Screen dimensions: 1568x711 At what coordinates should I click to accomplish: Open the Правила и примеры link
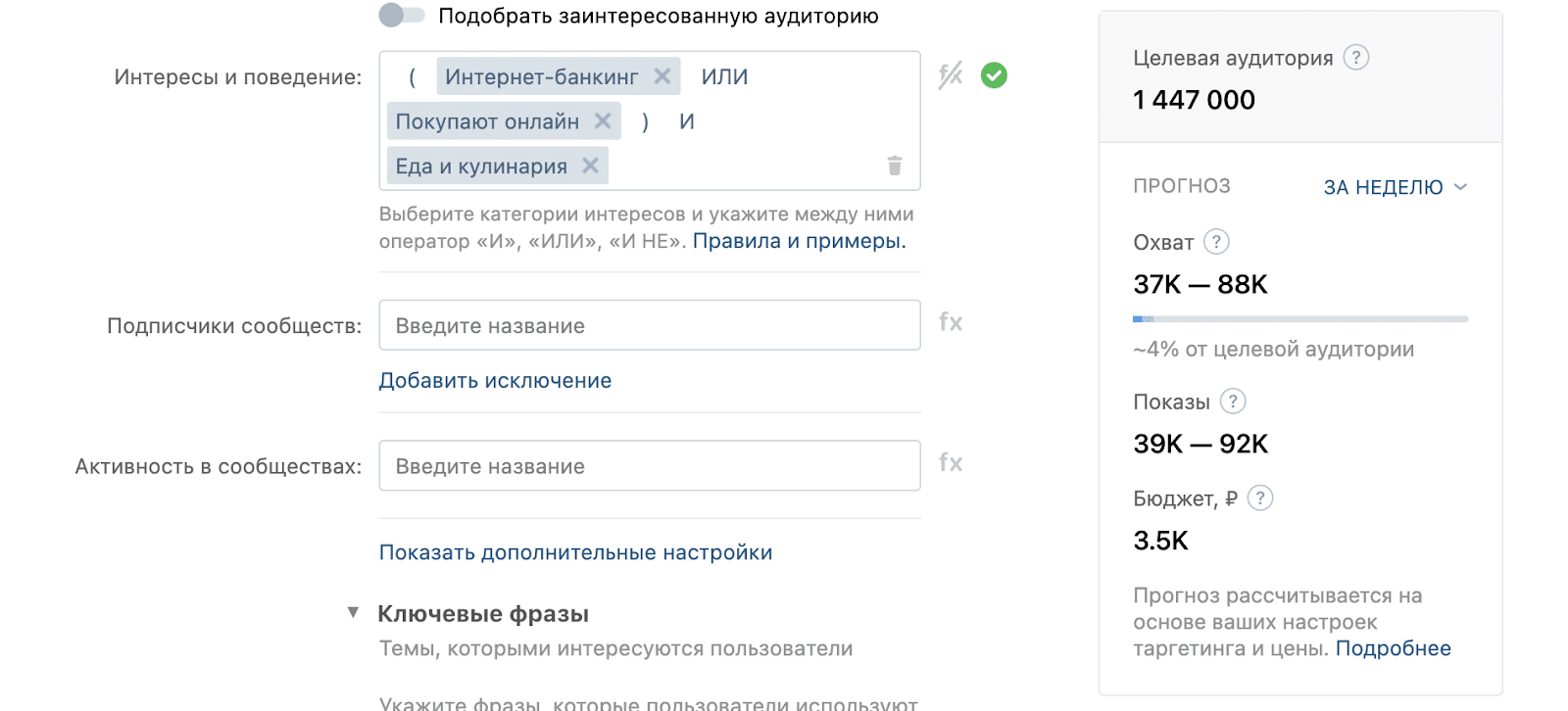coord(800,241)
